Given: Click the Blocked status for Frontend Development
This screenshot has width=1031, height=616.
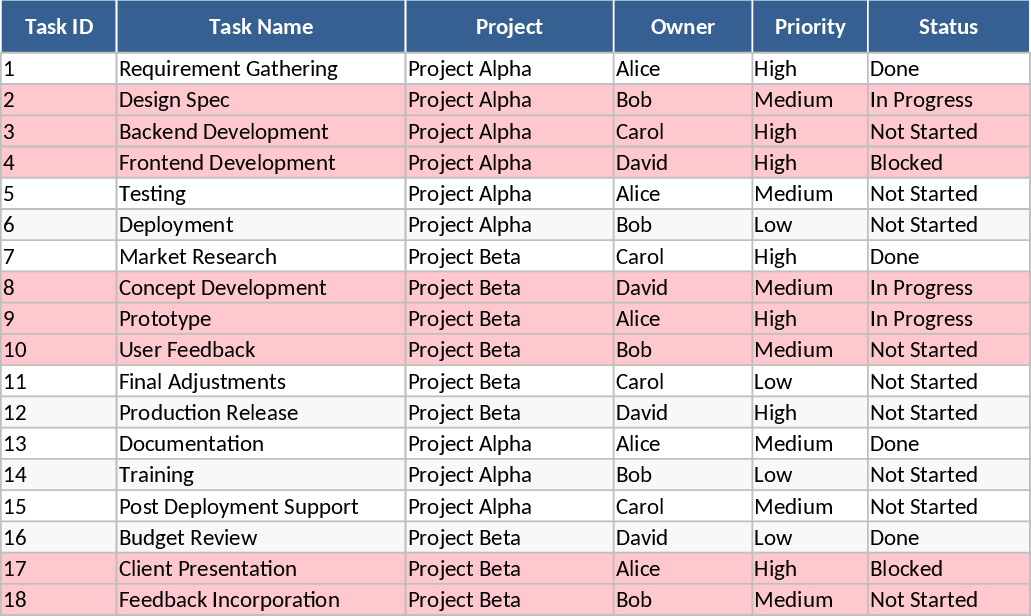Looking at the screenshot, I should click(x=906, y=163).
